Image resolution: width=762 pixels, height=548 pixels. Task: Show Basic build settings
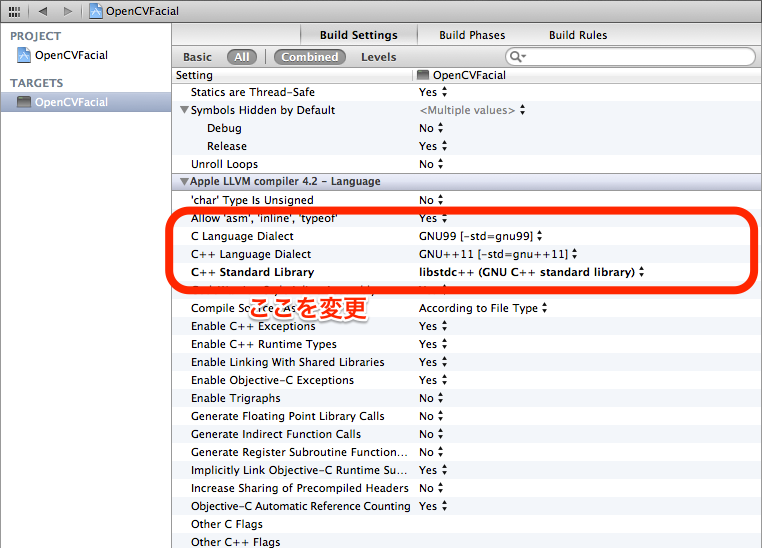click(x=197, y=57)
